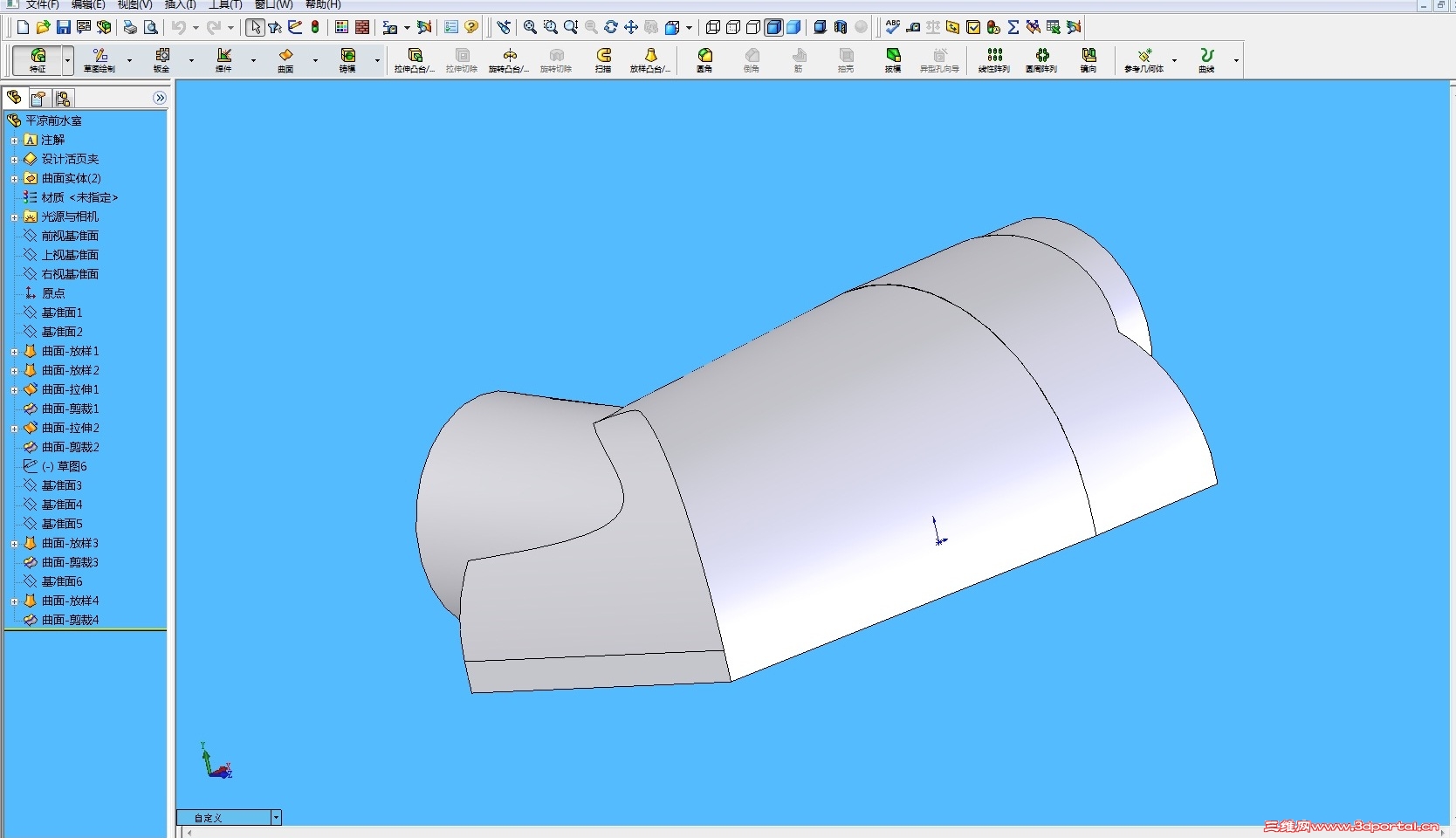
Task: Enable Hidden Lines Removed display style
Action: click(753, 28)
